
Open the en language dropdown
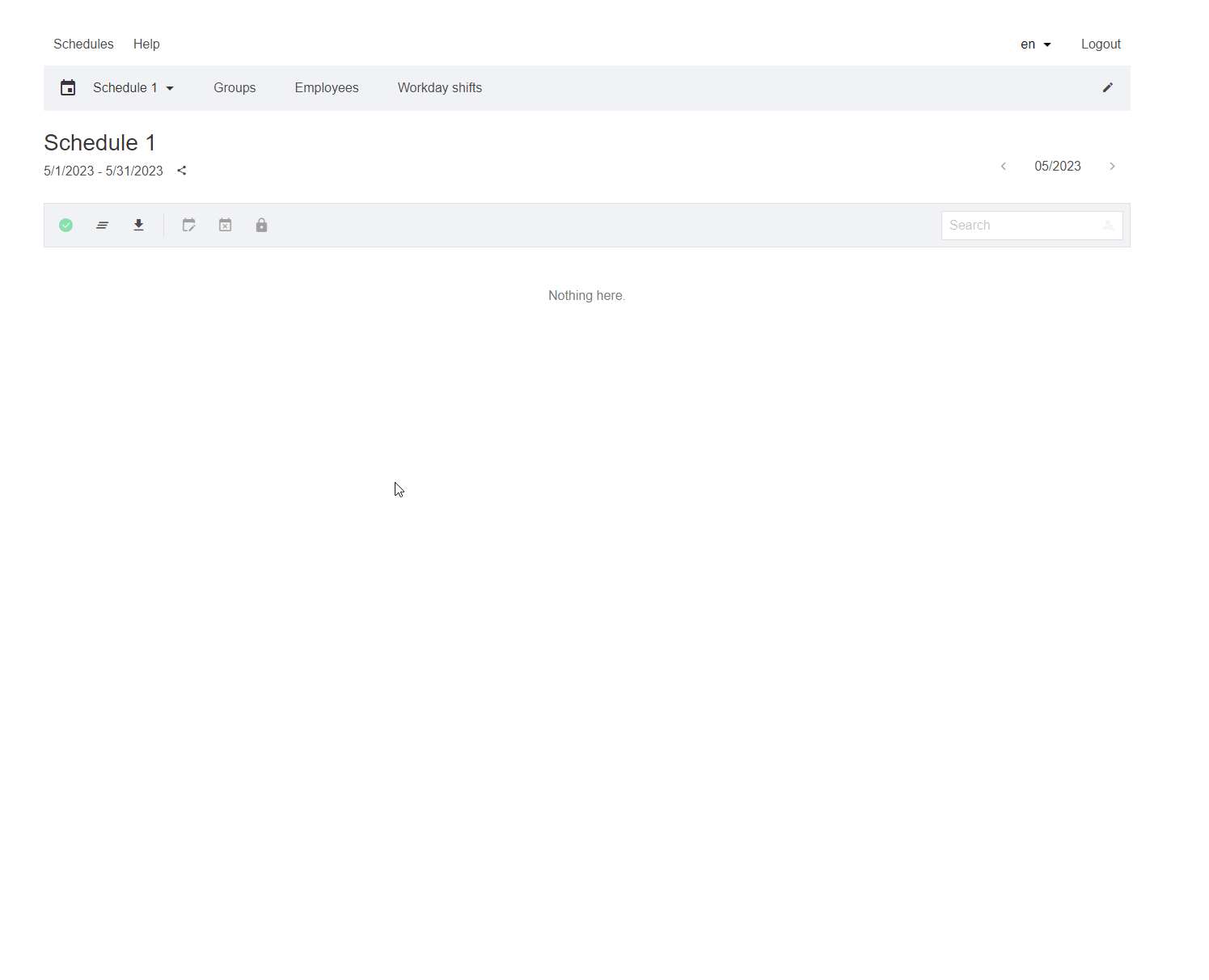(1035, 44)
